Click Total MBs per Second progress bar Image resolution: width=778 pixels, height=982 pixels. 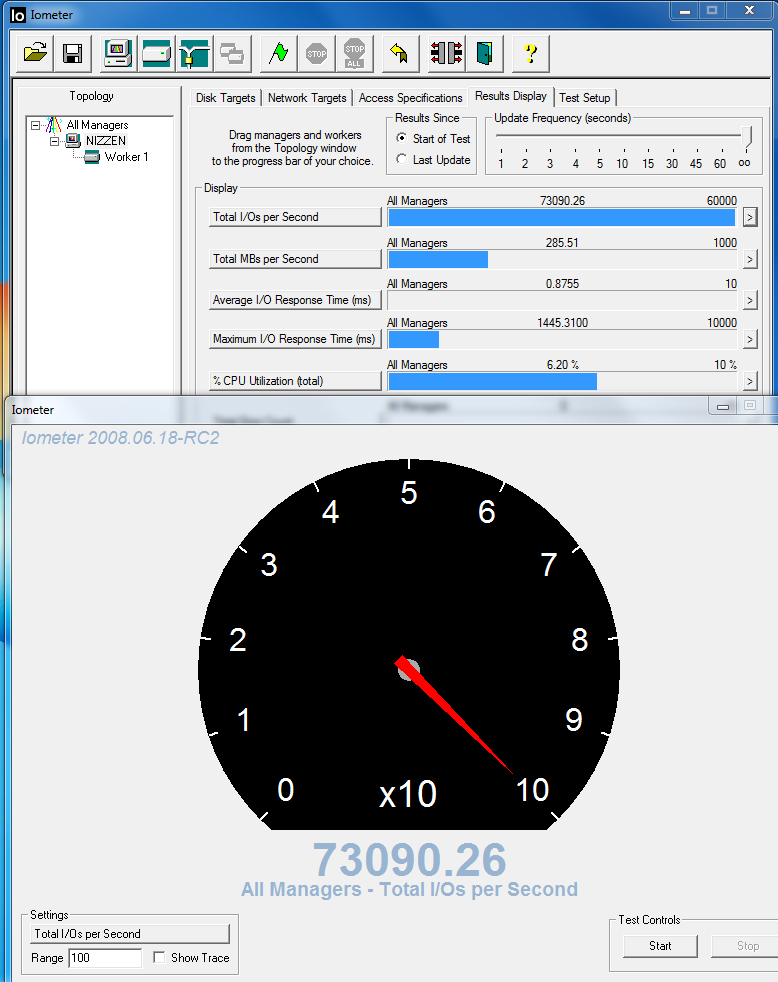(x=563, y=259)
